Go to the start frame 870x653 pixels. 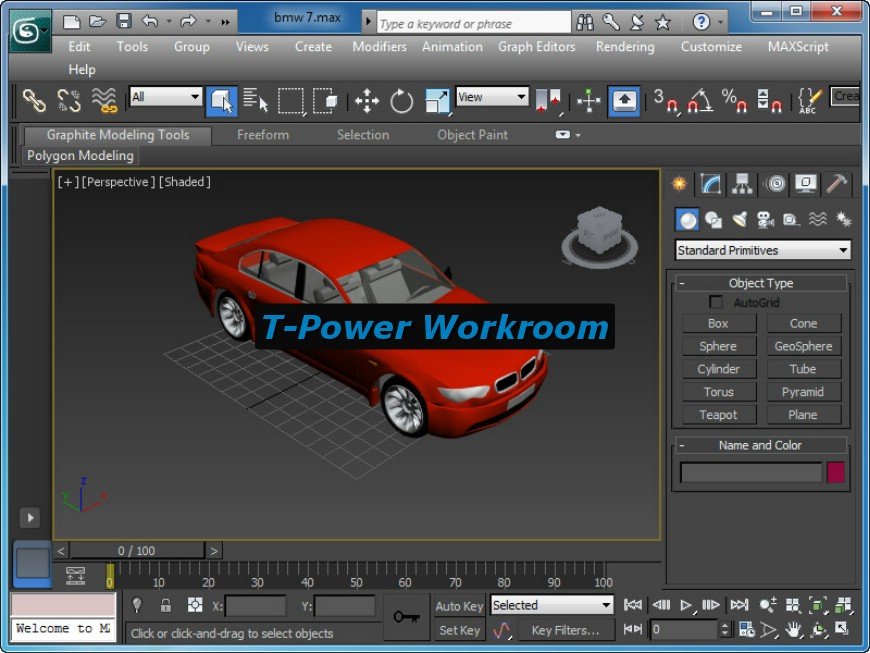tap(633, 605)
